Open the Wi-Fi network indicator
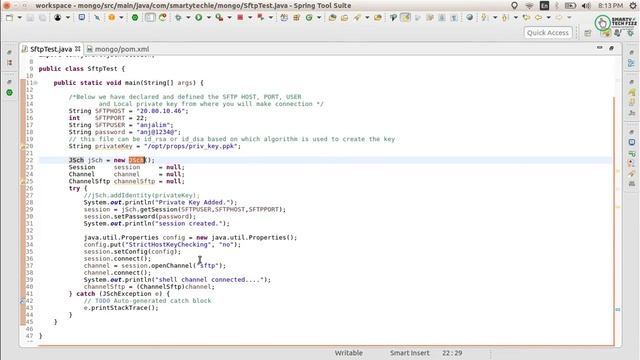The width and height of the screenshot is (640, 360). [529, 6]
